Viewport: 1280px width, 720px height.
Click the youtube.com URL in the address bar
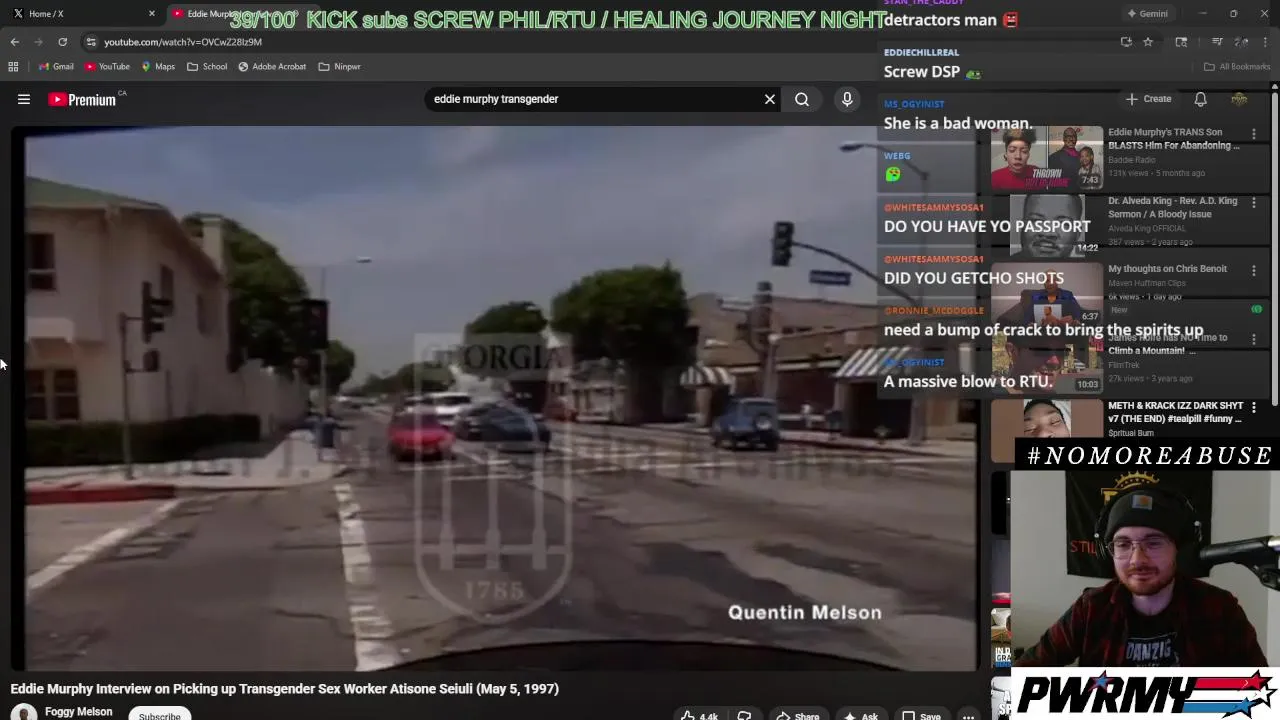[183, 42]
